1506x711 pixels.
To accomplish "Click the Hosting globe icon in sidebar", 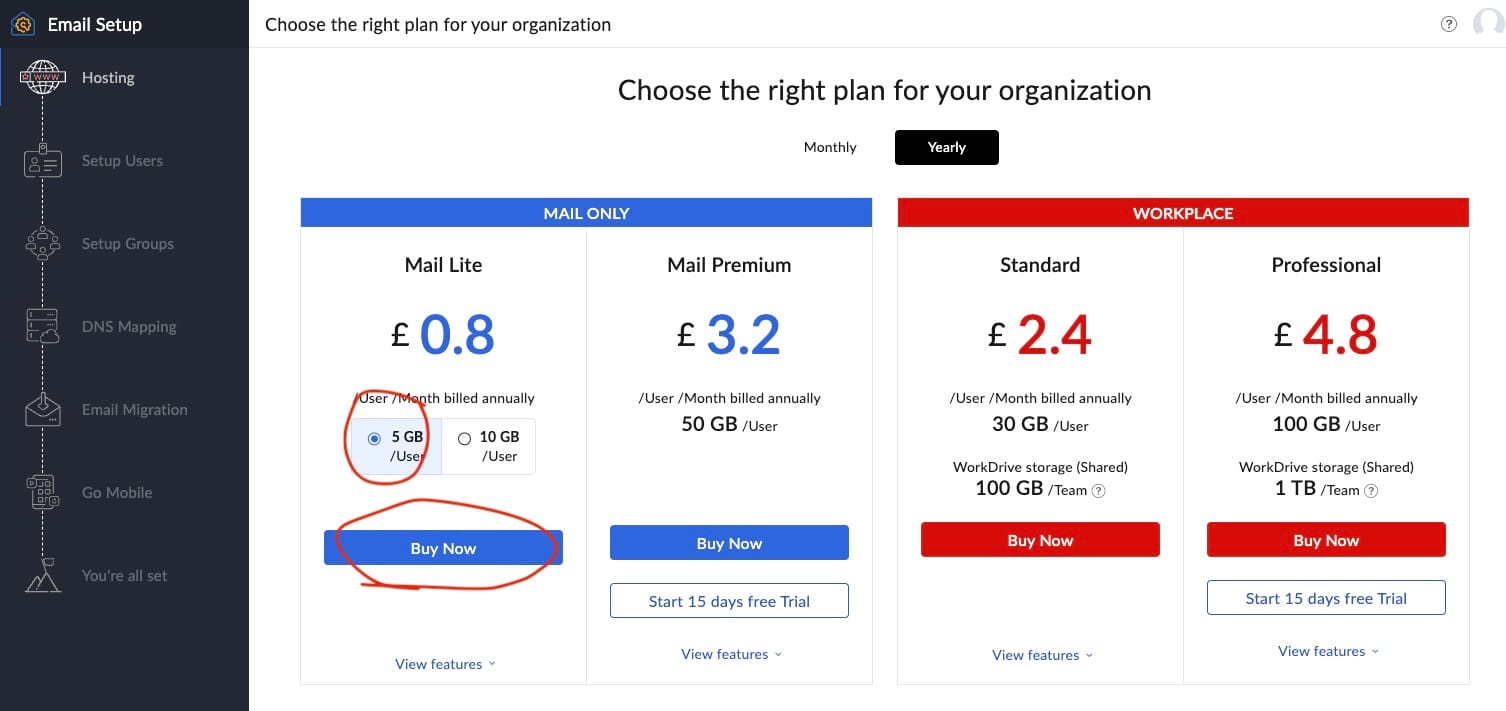I will (42, 78).
